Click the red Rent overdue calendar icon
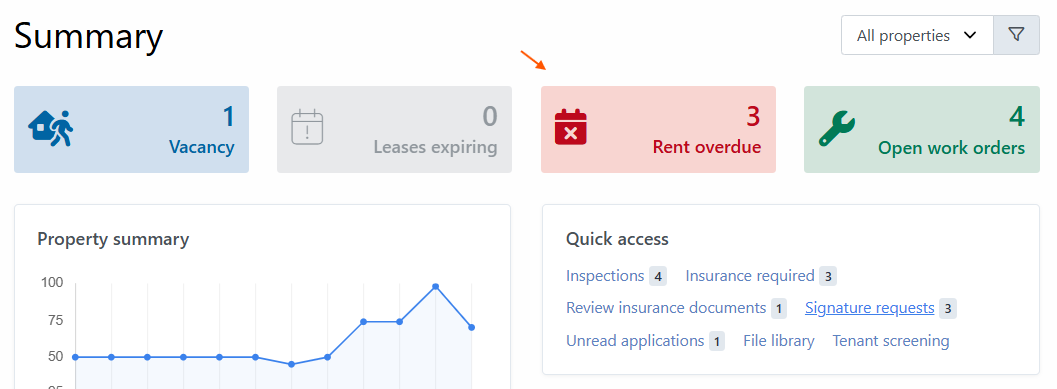This screenshot has width=1057, height=389. pos(570,127)
